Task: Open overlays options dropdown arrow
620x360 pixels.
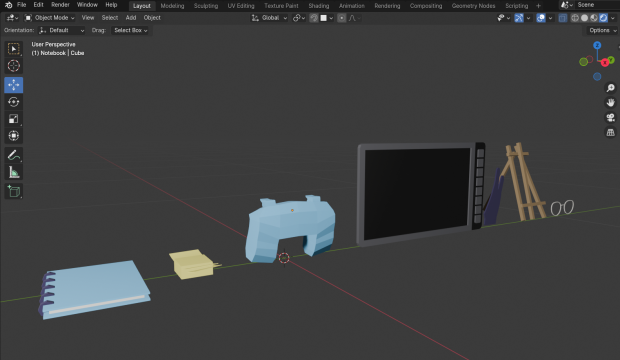Action: click(550, 18)
